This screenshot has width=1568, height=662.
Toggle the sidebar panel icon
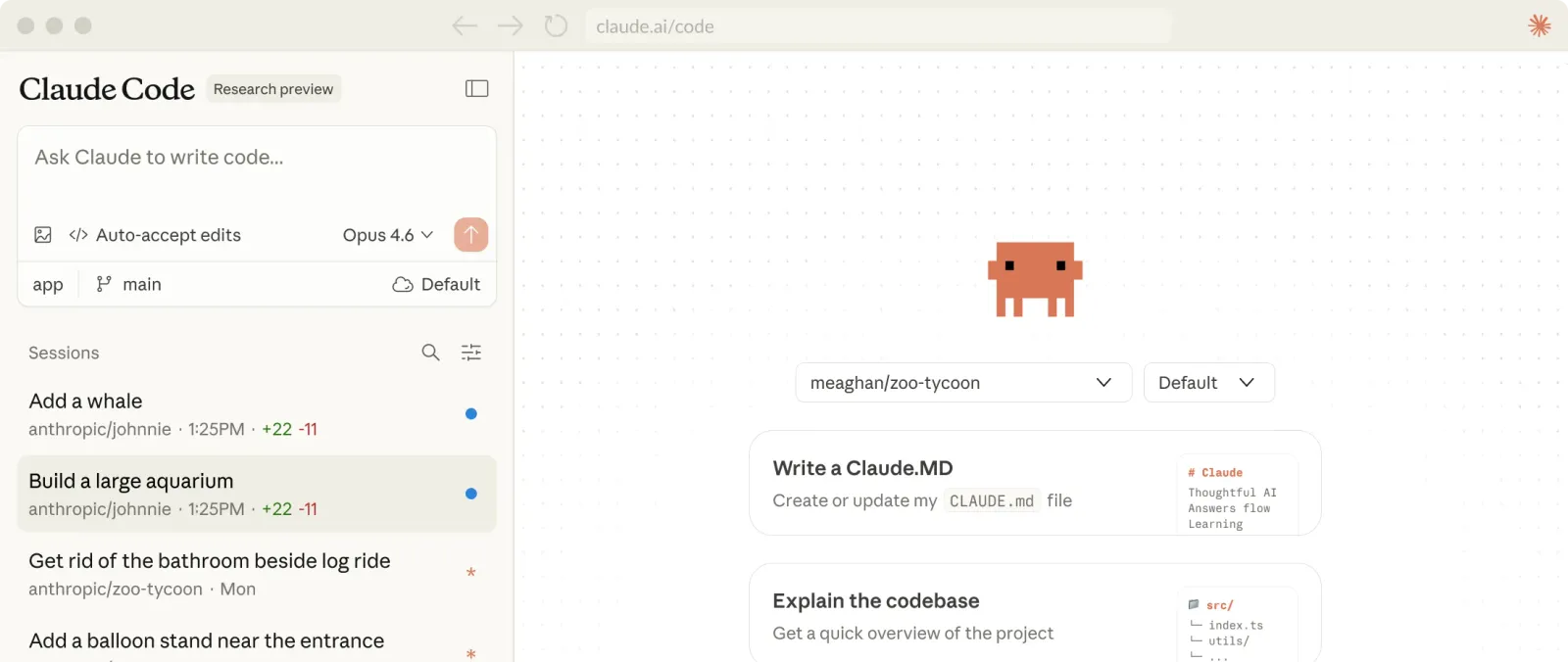click(476, 89)
